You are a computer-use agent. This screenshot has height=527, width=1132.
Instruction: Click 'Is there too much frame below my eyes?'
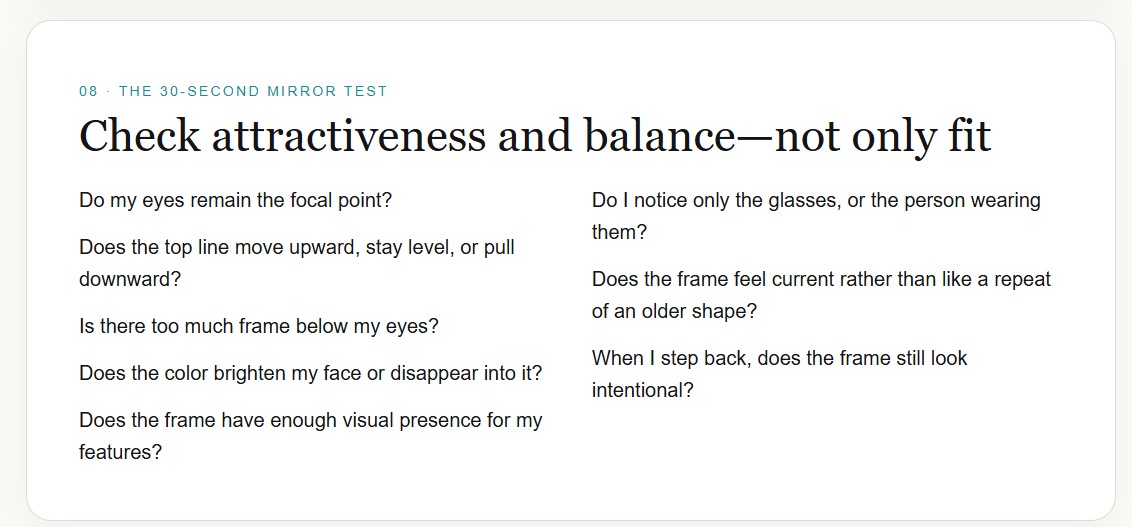(259, 326)
